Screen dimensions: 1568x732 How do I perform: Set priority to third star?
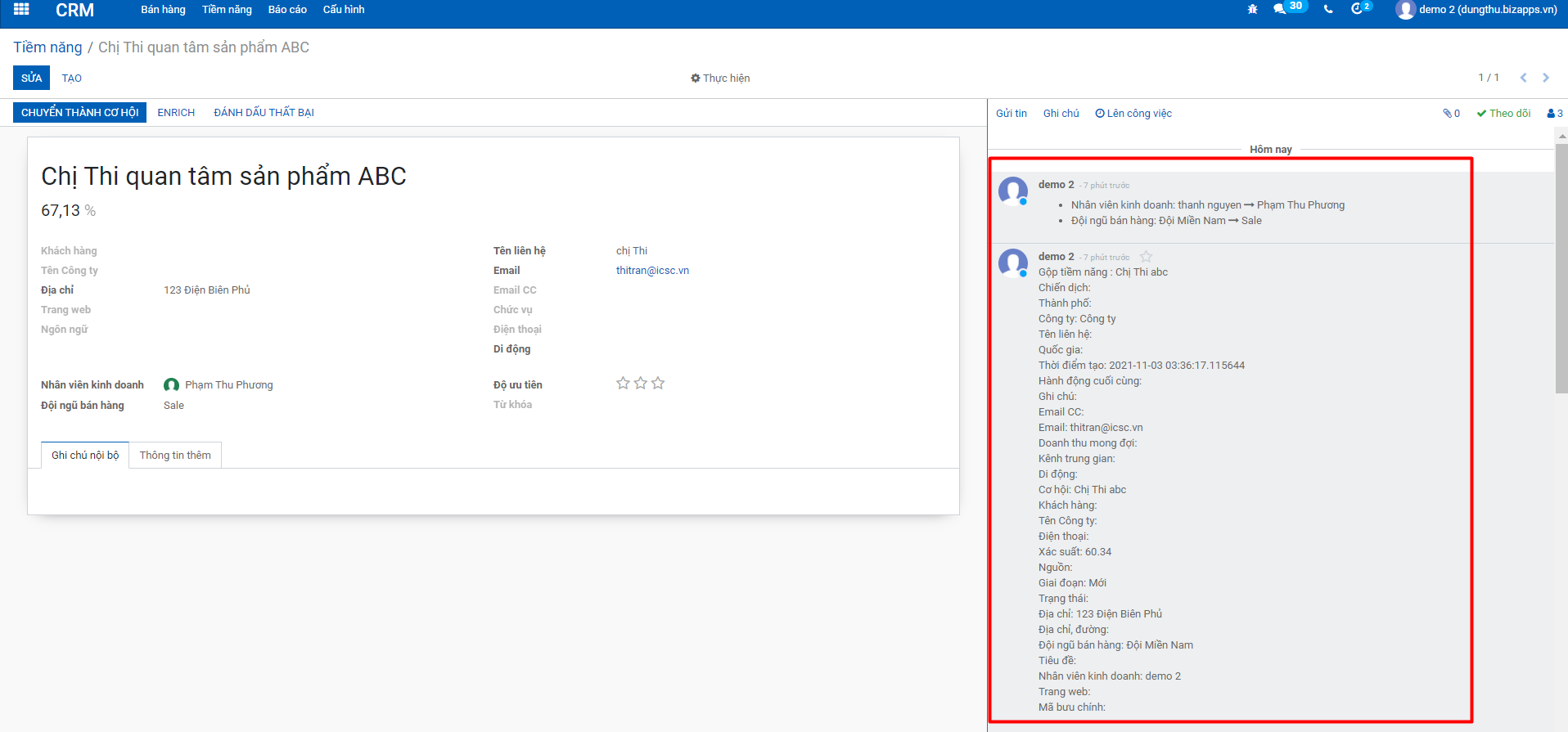click(658, 383)
